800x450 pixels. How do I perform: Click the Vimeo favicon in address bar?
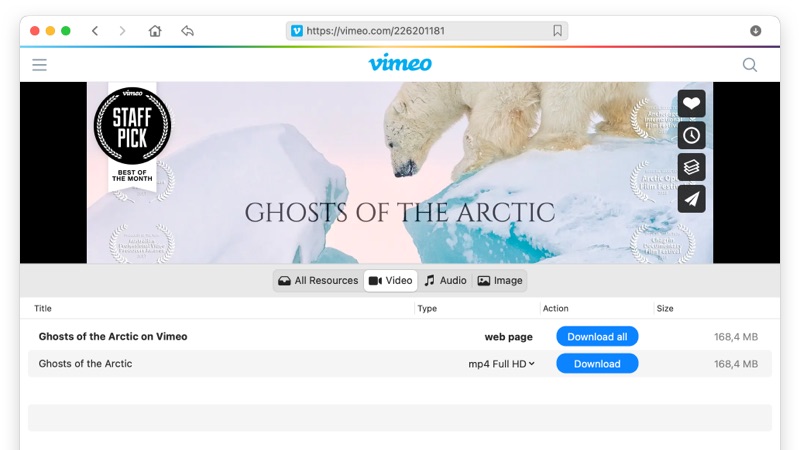pos(297,31)
